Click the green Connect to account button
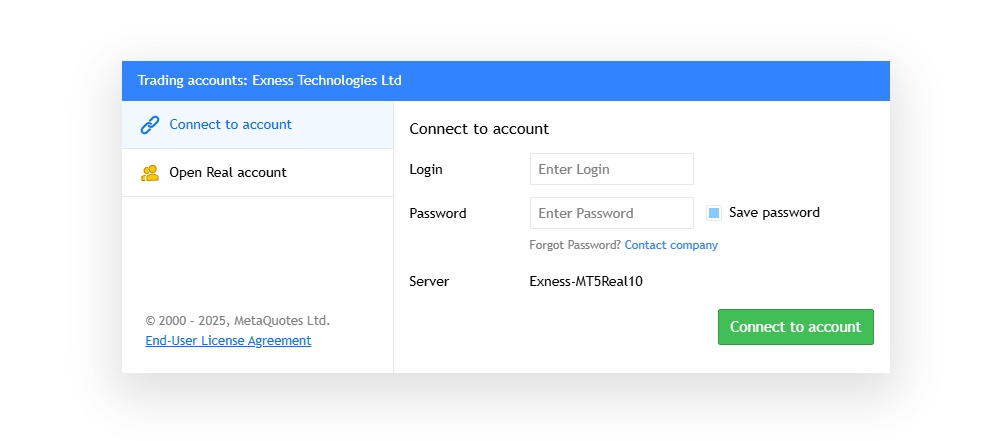The width and height of the screenshot is (988, 441). (796, 327)
